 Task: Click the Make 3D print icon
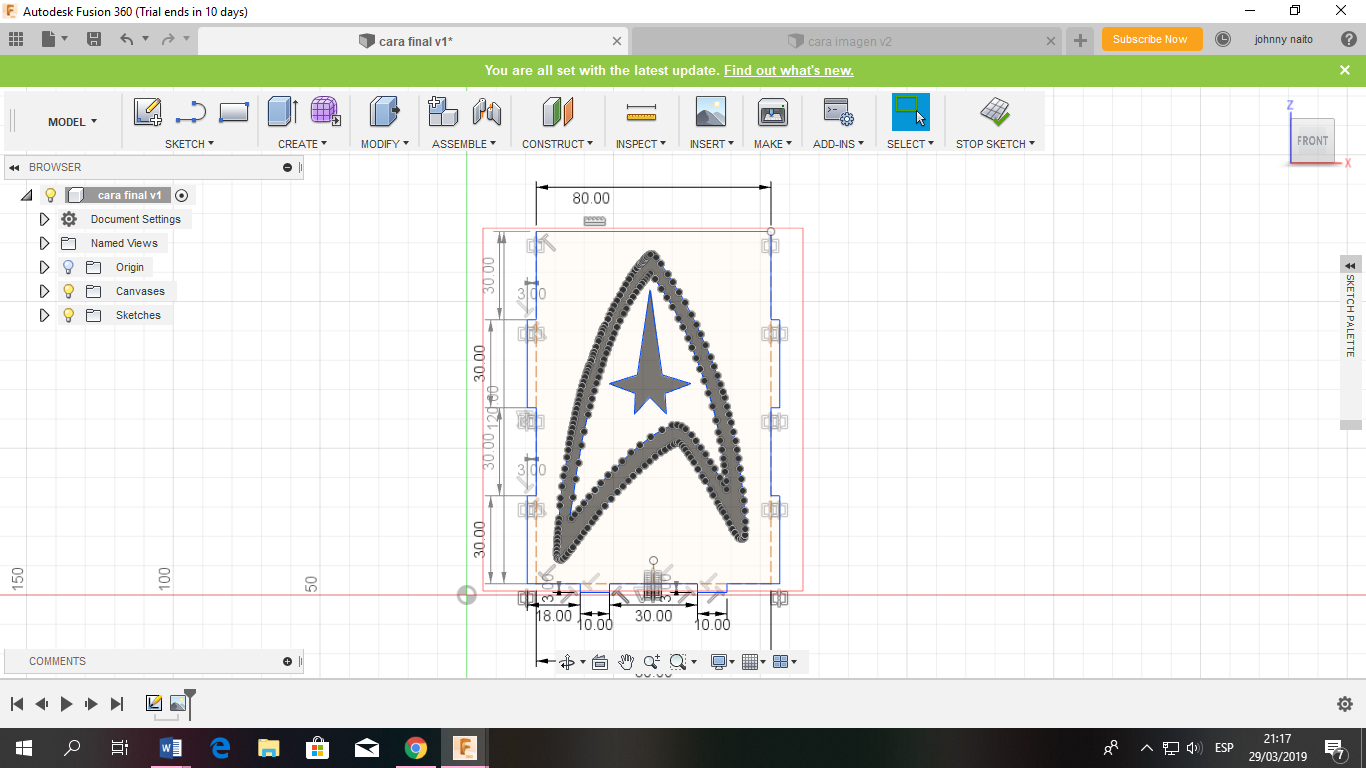click(x=773, y=112)
